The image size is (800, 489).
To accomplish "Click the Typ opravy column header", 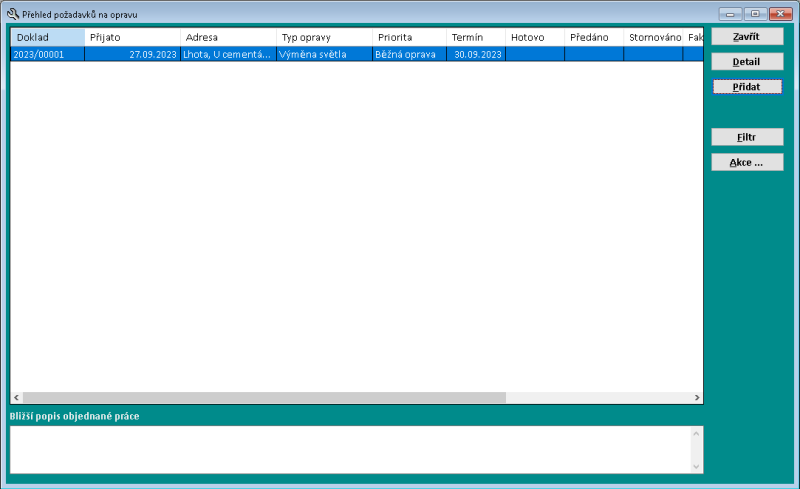I will [x=324, y=37].
